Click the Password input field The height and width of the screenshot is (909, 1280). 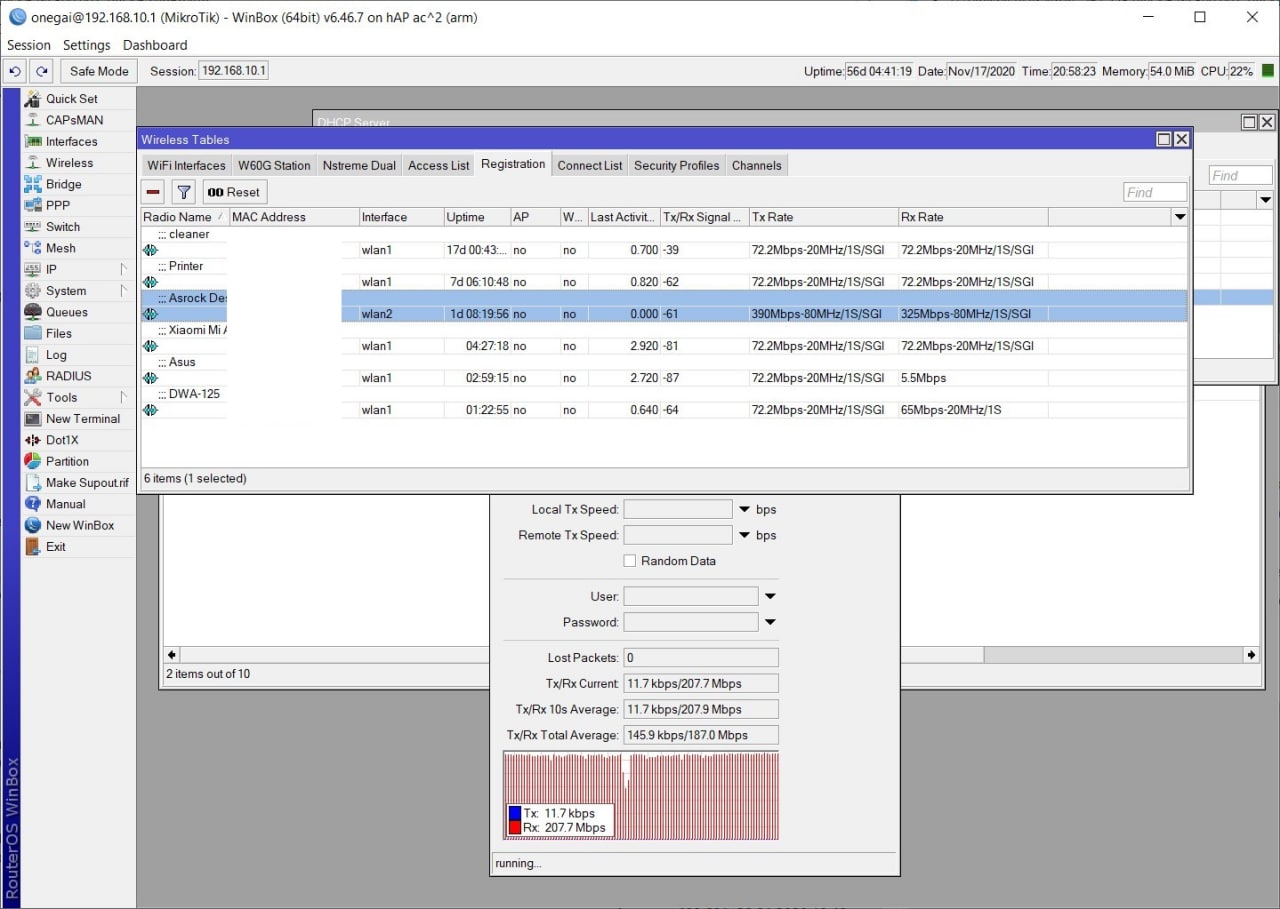(691, 622)
